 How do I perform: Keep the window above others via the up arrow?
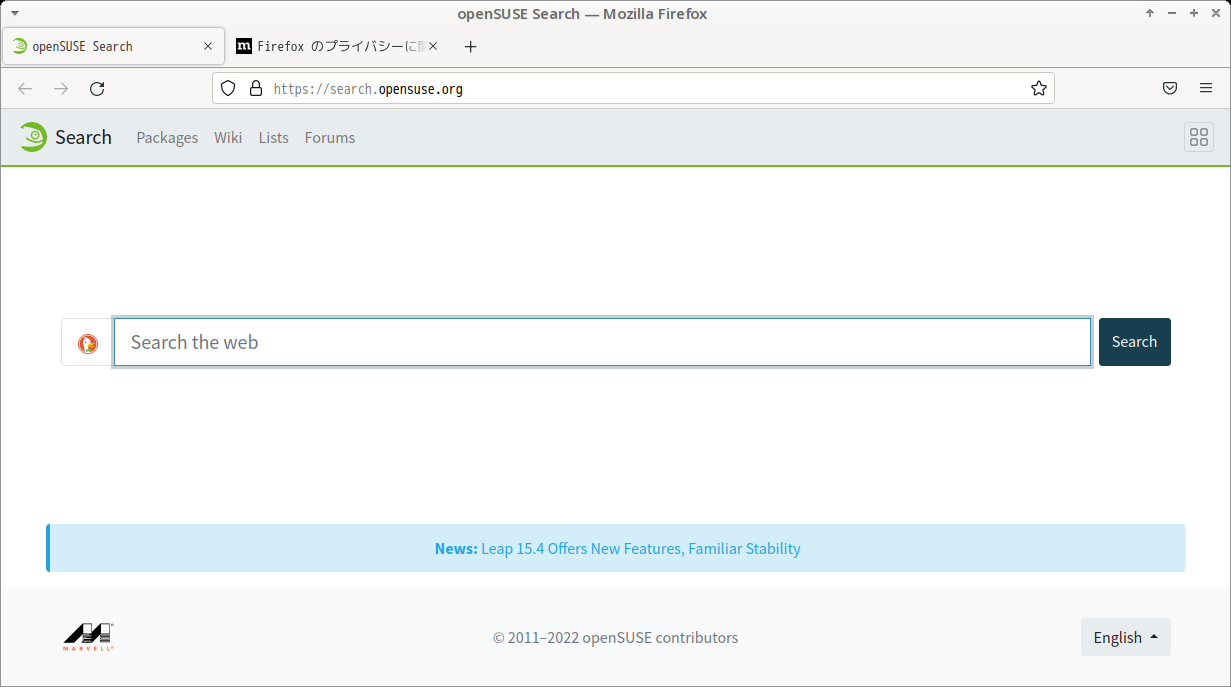tap(1150, 13)
